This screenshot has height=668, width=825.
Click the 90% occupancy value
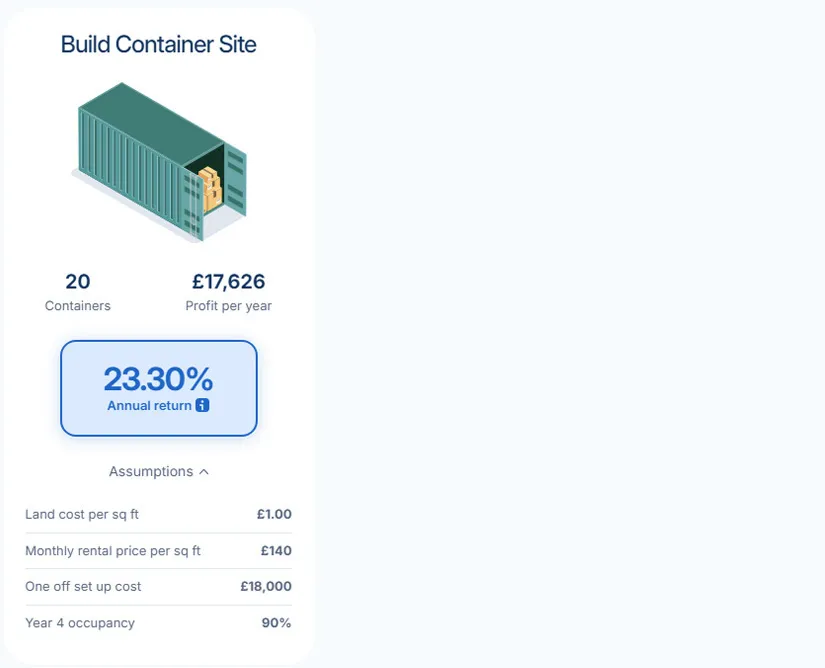coord(276,623)
